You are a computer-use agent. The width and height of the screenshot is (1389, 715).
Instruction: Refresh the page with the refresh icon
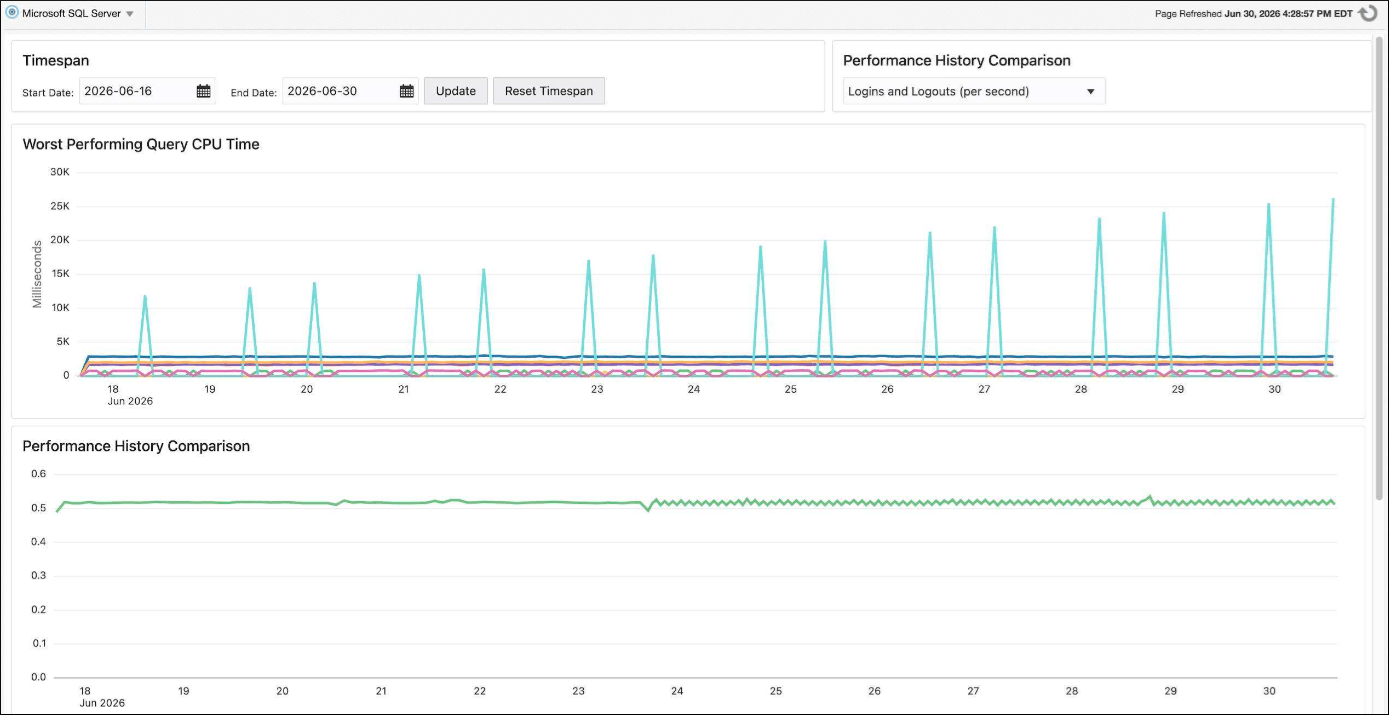[1368, 13]
